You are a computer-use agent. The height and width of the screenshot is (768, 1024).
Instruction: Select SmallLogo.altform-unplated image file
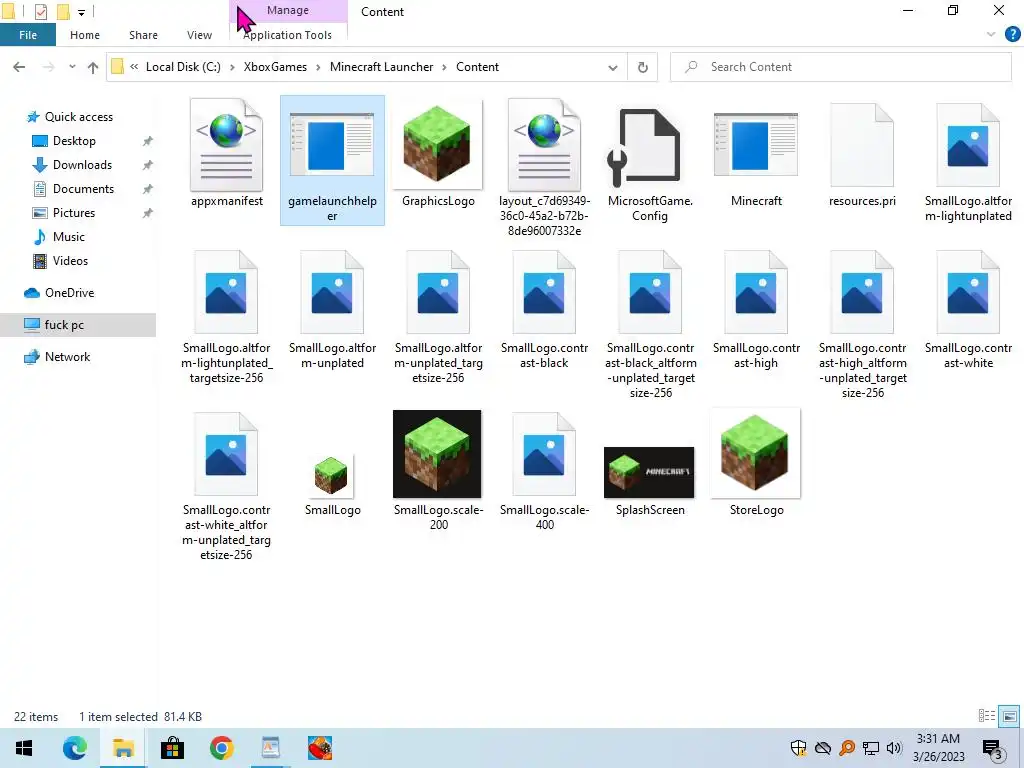click(332, 310)
